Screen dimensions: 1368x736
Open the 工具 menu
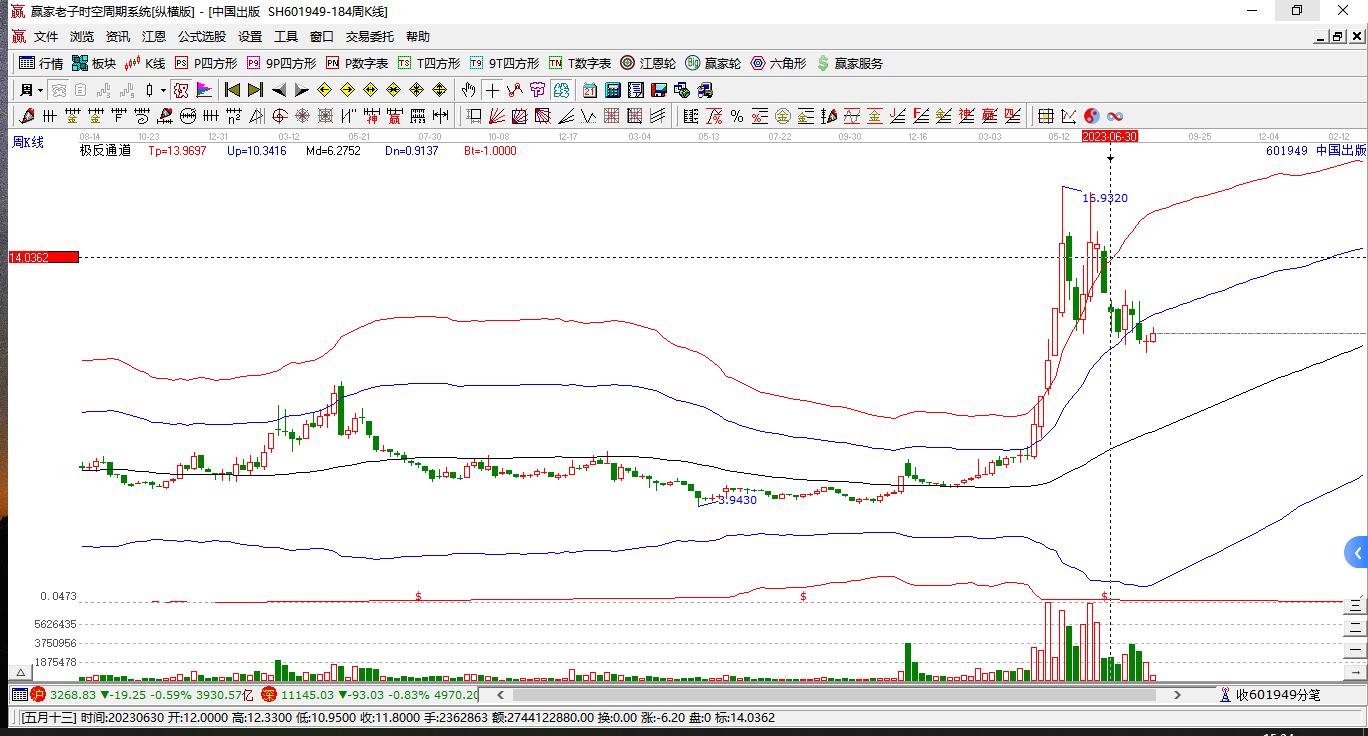(286, 37)
